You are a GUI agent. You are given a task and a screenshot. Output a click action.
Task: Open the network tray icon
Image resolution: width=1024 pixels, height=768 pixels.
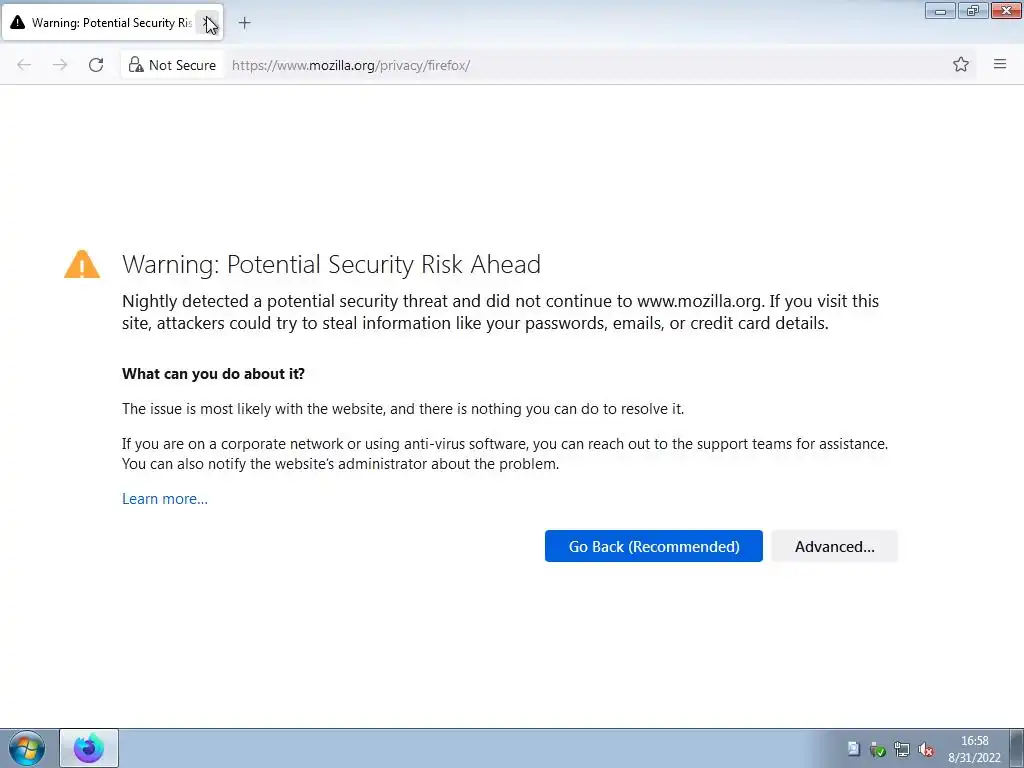902,750
